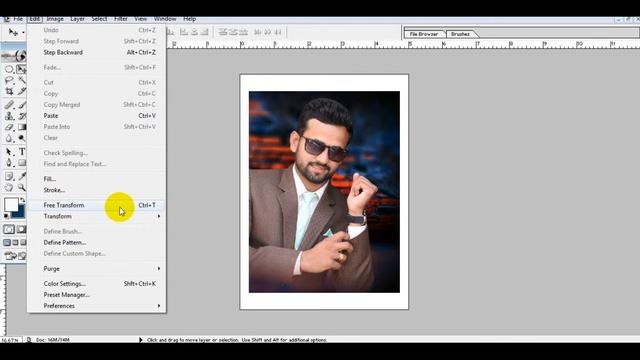
Task: Choose Stroke... in Edit menu
Action: (x=97, y=190)
